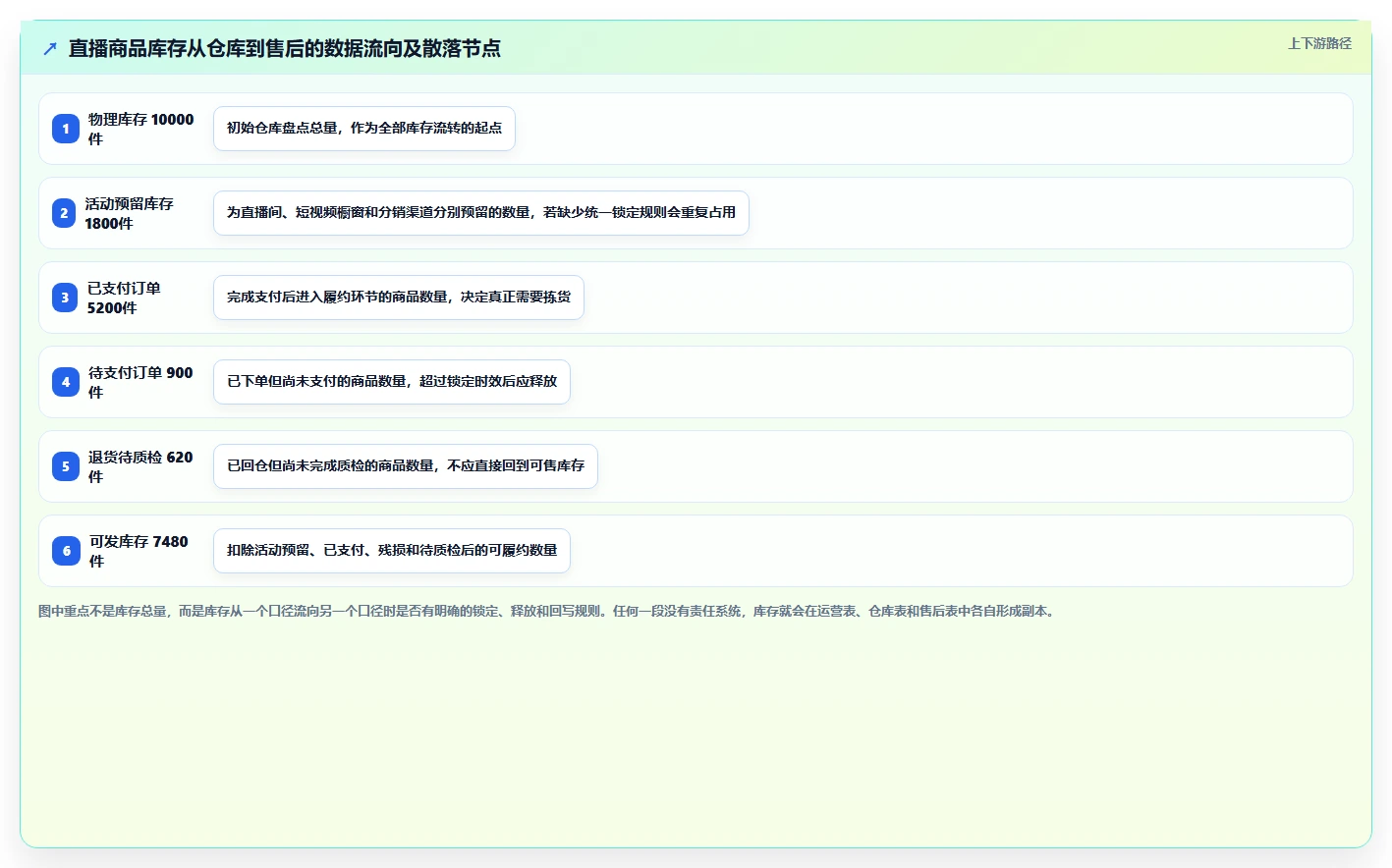Click description 已下单但尚未支付 box
The height and width of the screenshot is (868, 1392).
click(x=392, y=382)
